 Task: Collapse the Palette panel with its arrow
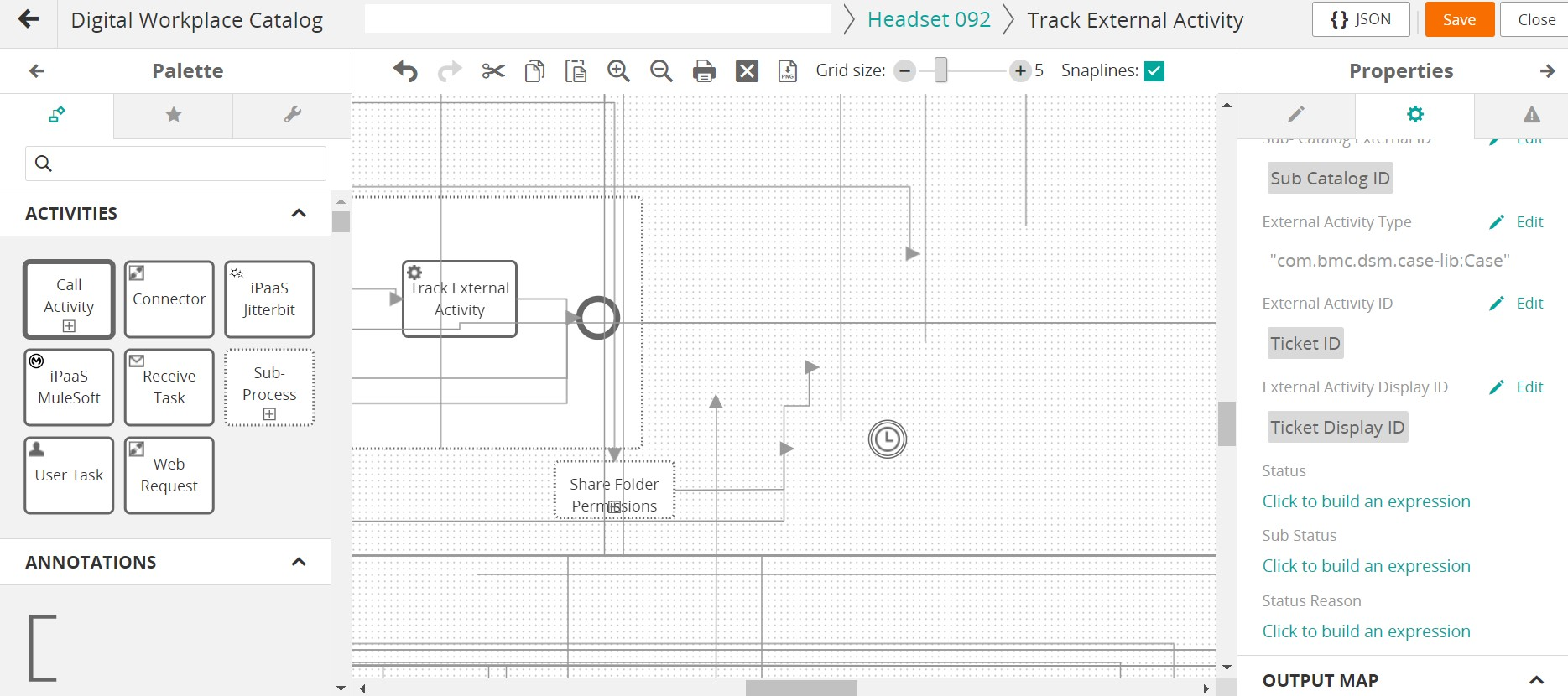[37, 71]
